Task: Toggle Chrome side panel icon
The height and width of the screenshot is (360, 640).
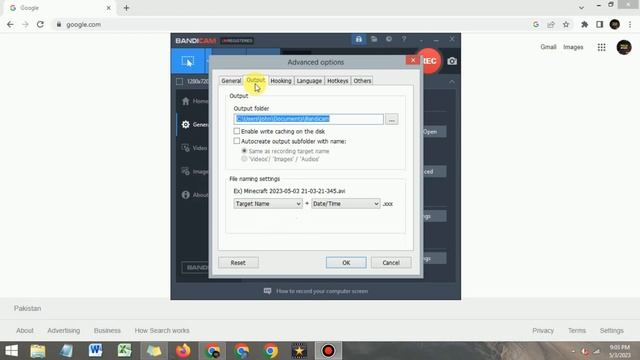Action: click(600, 24)
